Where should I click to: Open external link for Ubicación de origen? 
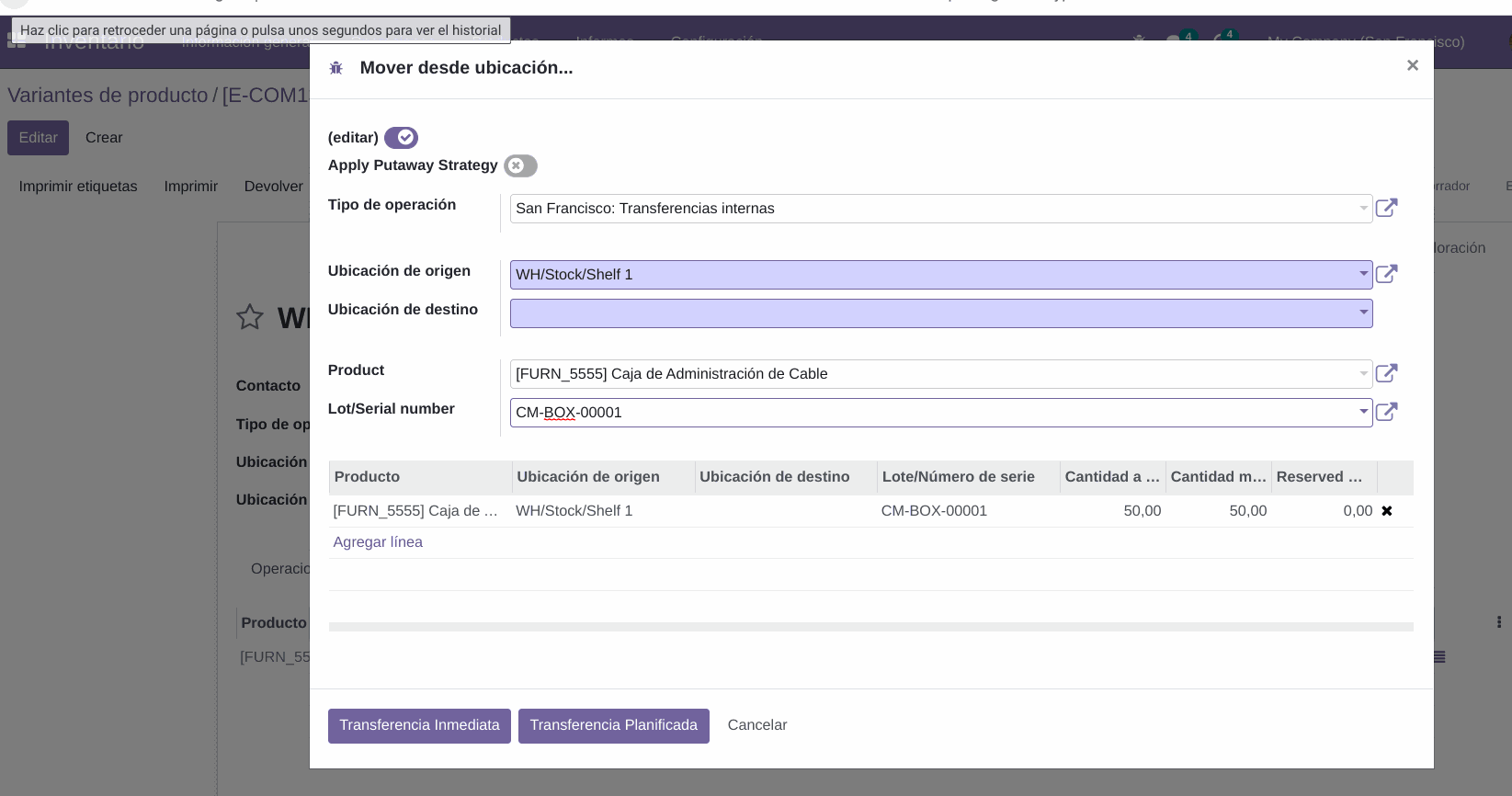click(1386, 275)
